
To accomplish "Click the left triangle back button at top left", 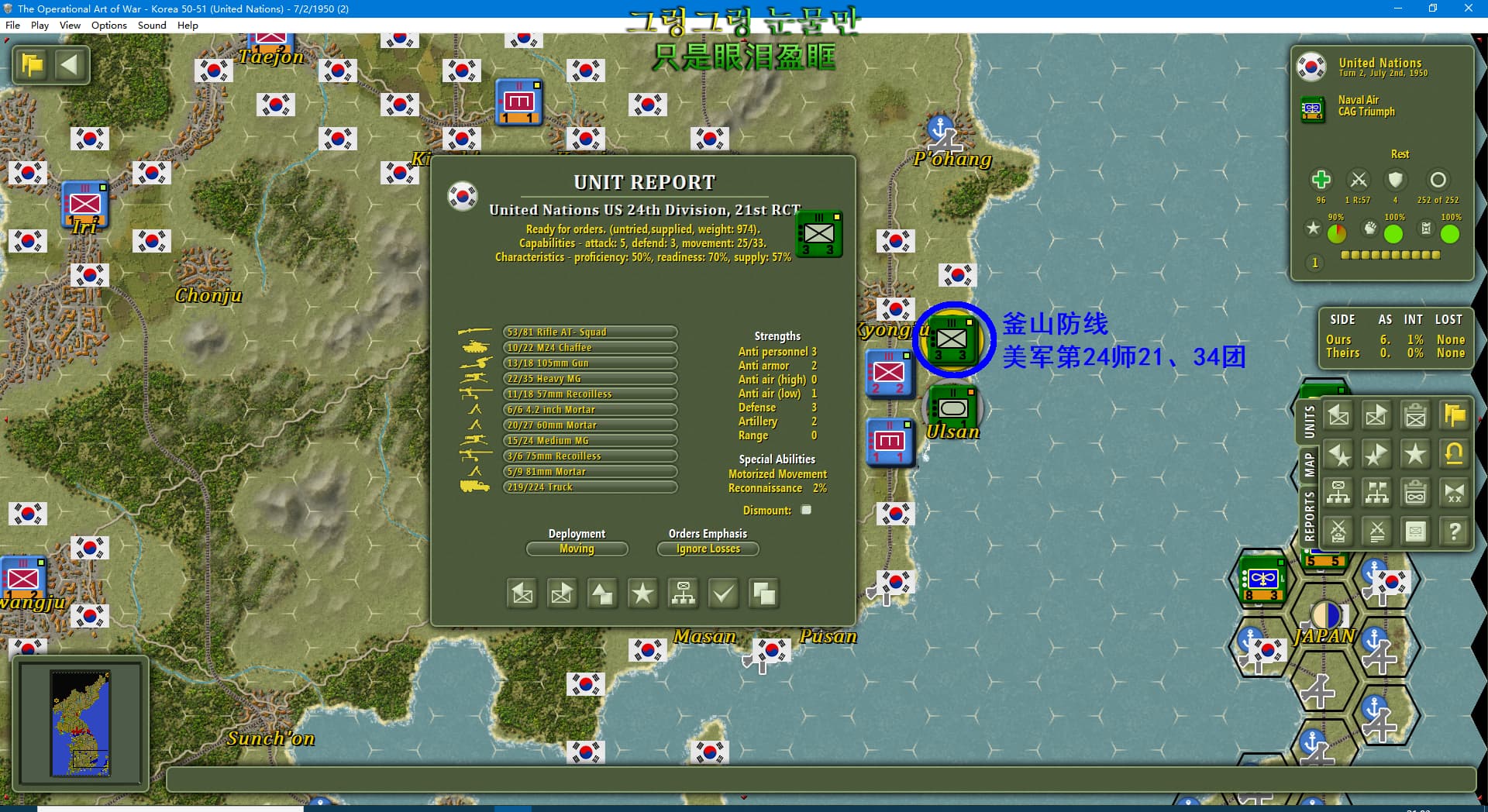I will [x=70, y=64].
